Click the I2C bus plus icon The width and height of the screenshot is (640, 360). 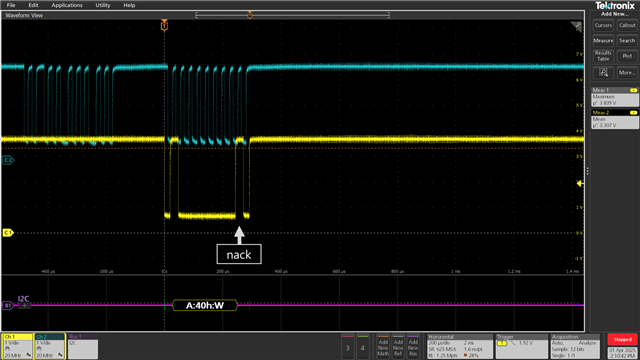point(24,305)
